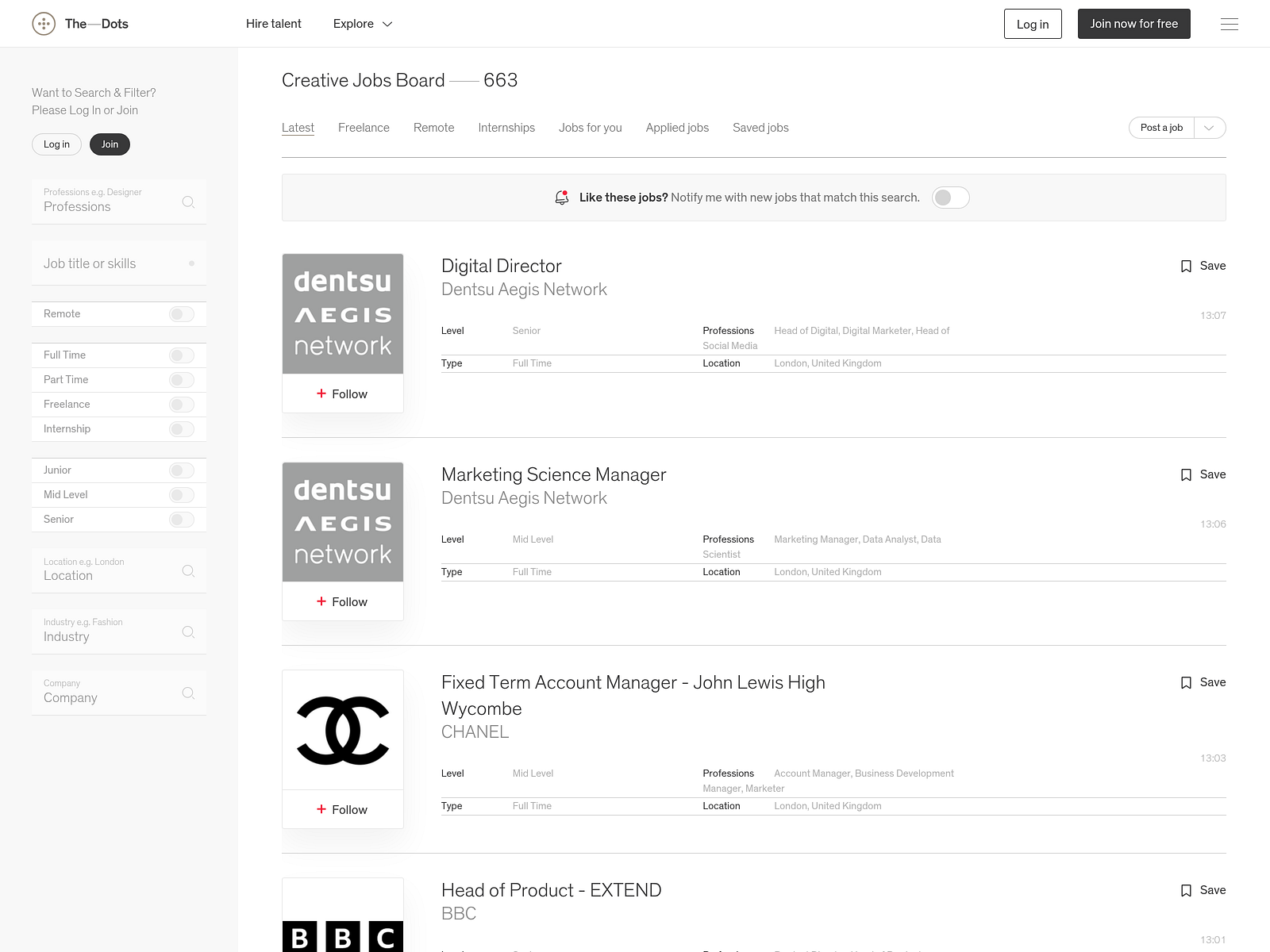This screenshot has height=952, width=1270.
Task: Click the notification bell icon
Action: tap(562, 198)
